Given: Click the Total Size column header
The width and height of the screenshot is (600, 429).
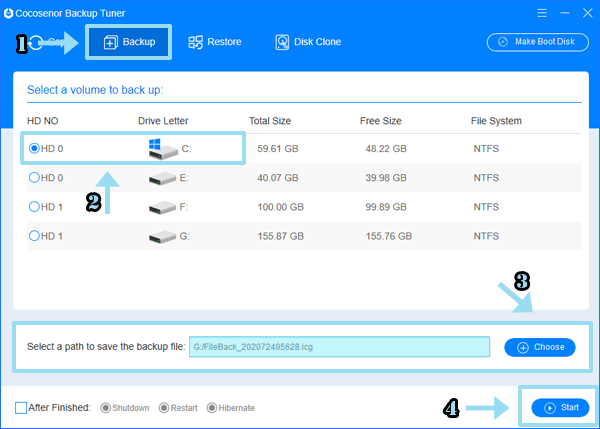Looking at the screenshot, I should click(x=270, y=121).
